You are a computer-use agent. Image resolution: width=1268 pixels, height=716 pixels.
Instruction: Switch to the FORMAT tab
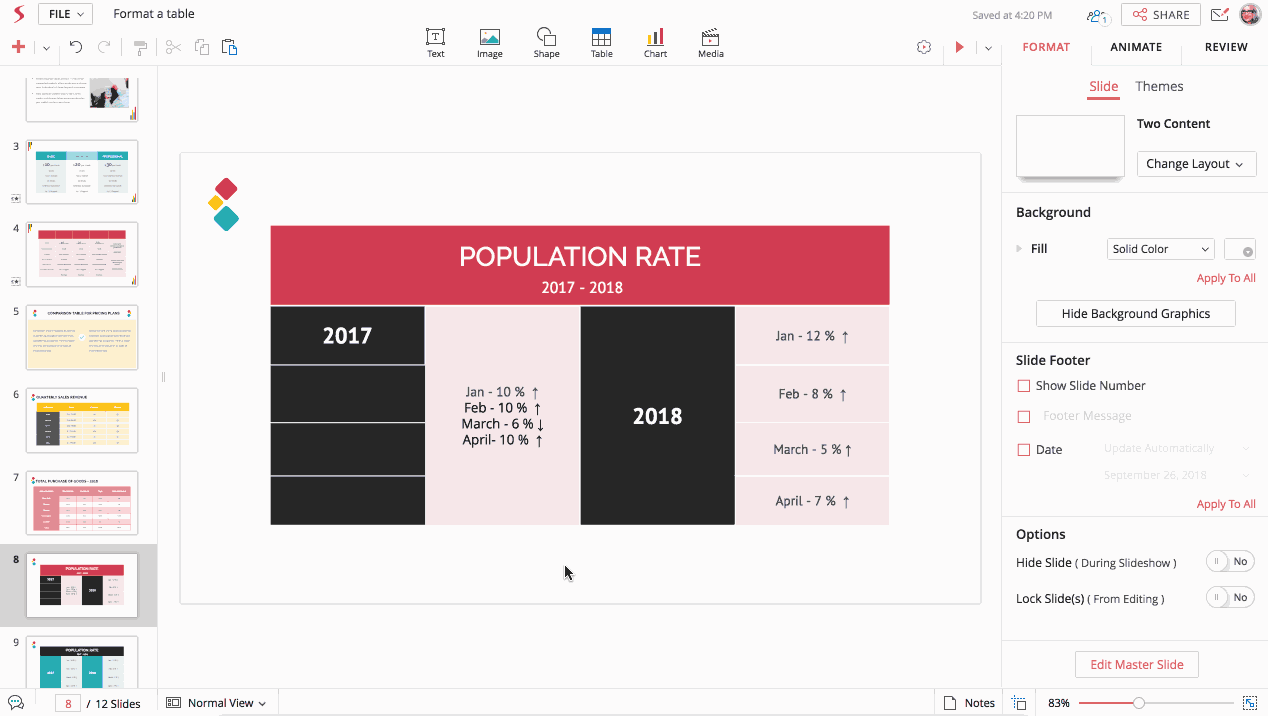click(1046, 47)
